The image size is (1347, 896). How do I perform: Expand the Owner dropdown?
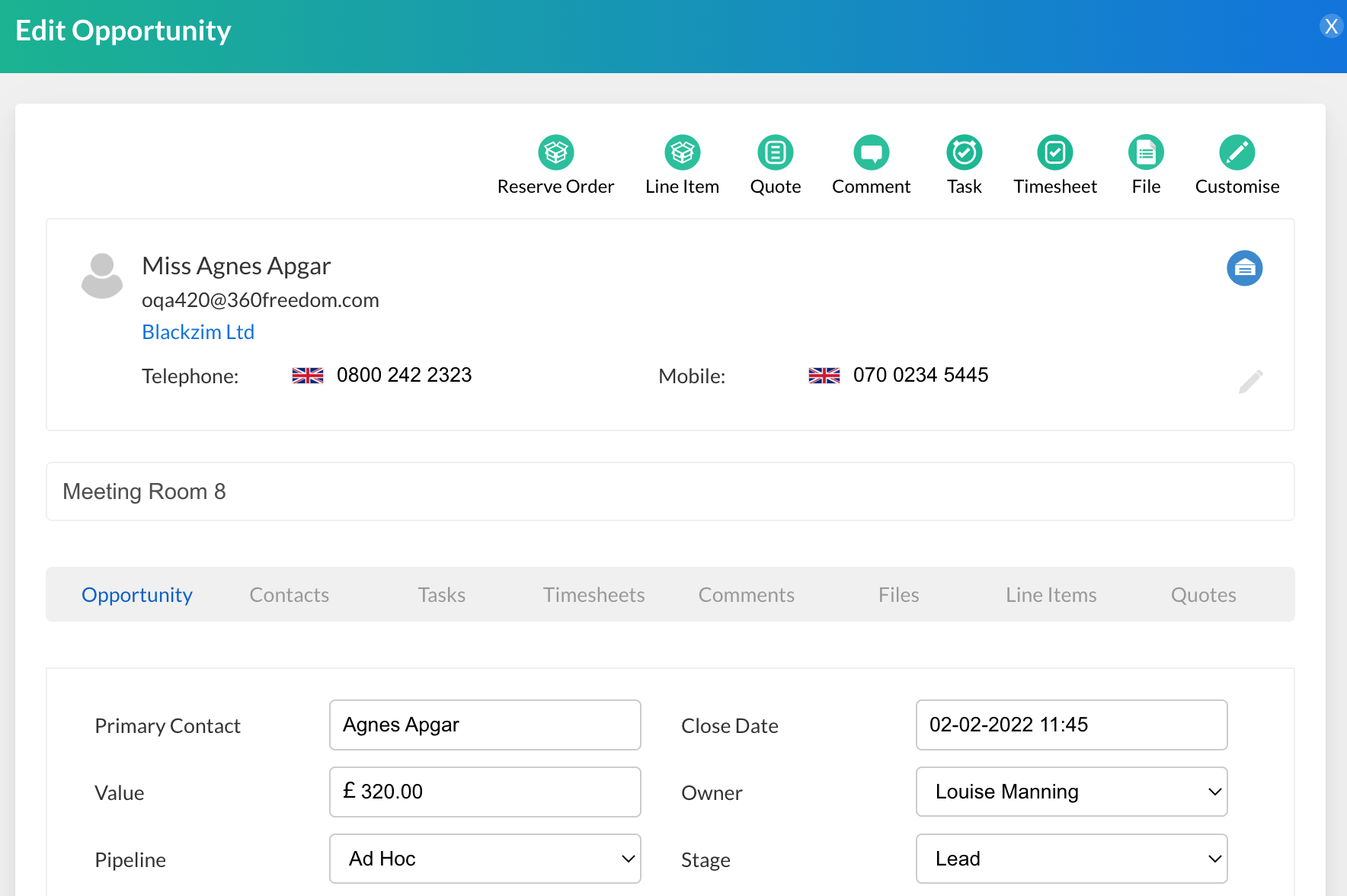1071,792
